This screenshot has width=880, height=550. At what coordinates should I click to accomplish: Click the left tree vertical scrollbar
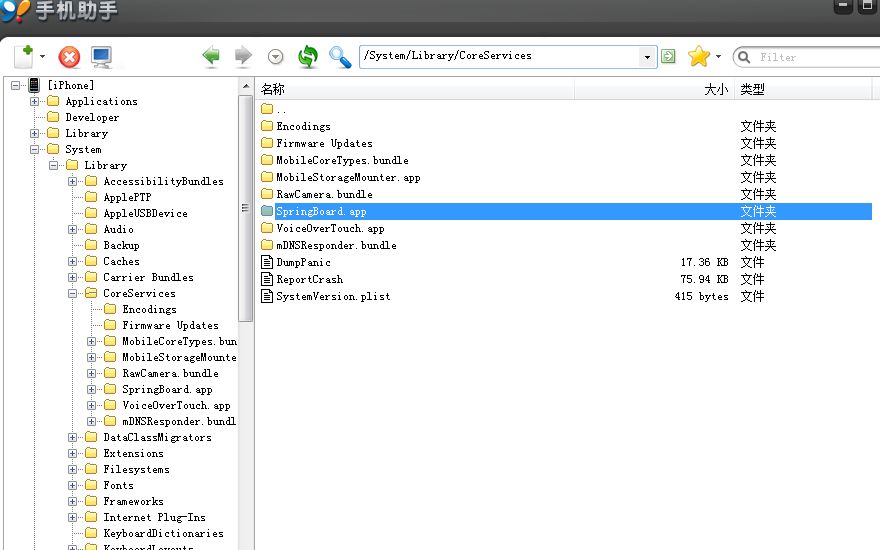click(x=245, y=207)
